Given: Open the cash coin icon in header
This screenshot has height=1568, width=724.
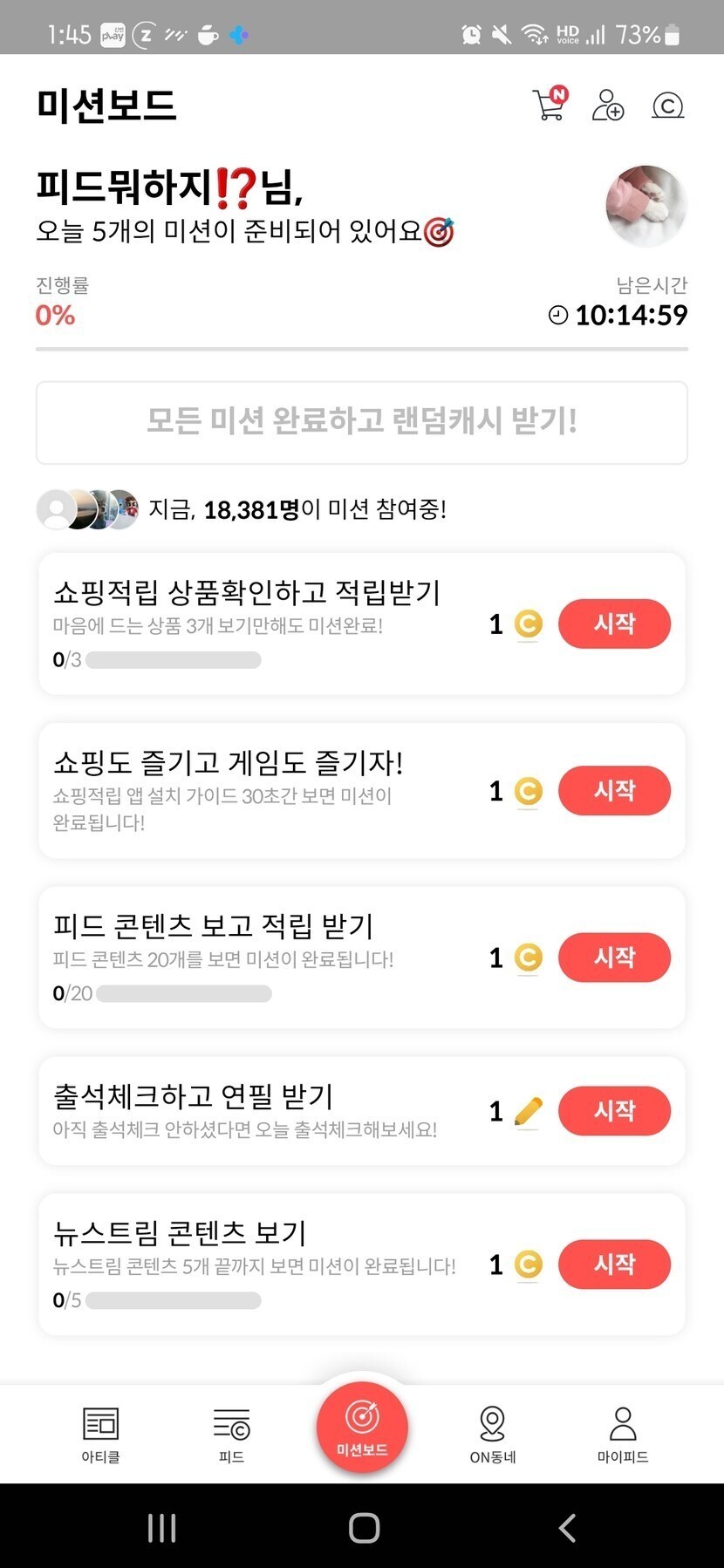Looking at the screenshot, I should pos(667,106).
